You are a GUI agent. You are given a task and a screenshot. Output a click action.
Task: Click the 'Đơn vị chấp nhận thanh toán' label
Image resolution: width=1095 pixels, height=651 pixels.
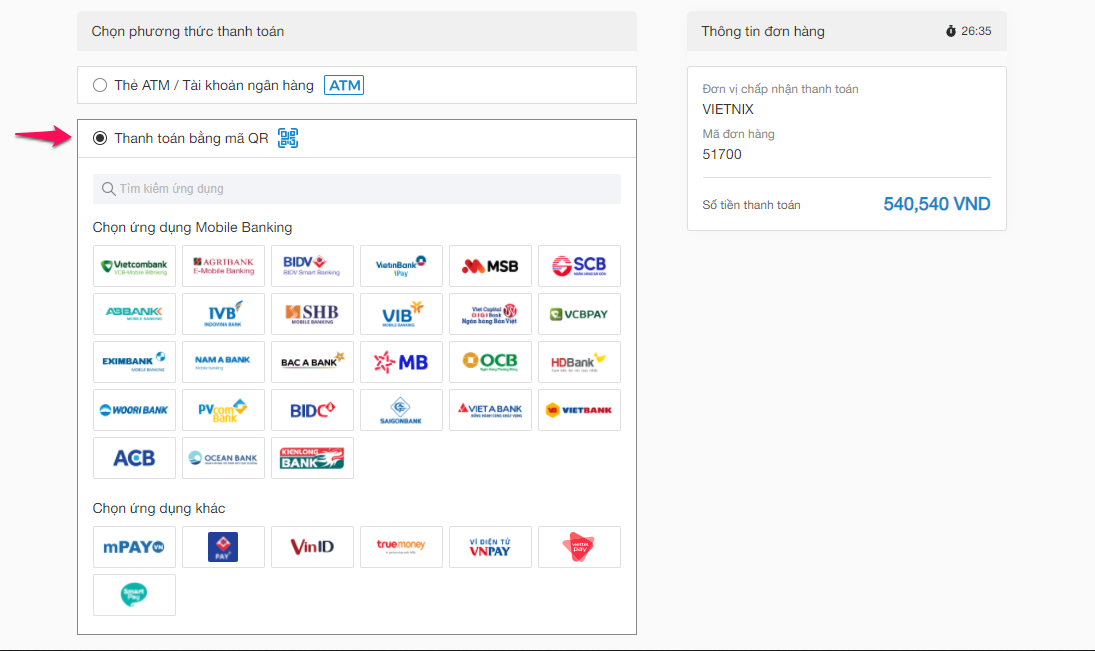click(x=780, y=89)
